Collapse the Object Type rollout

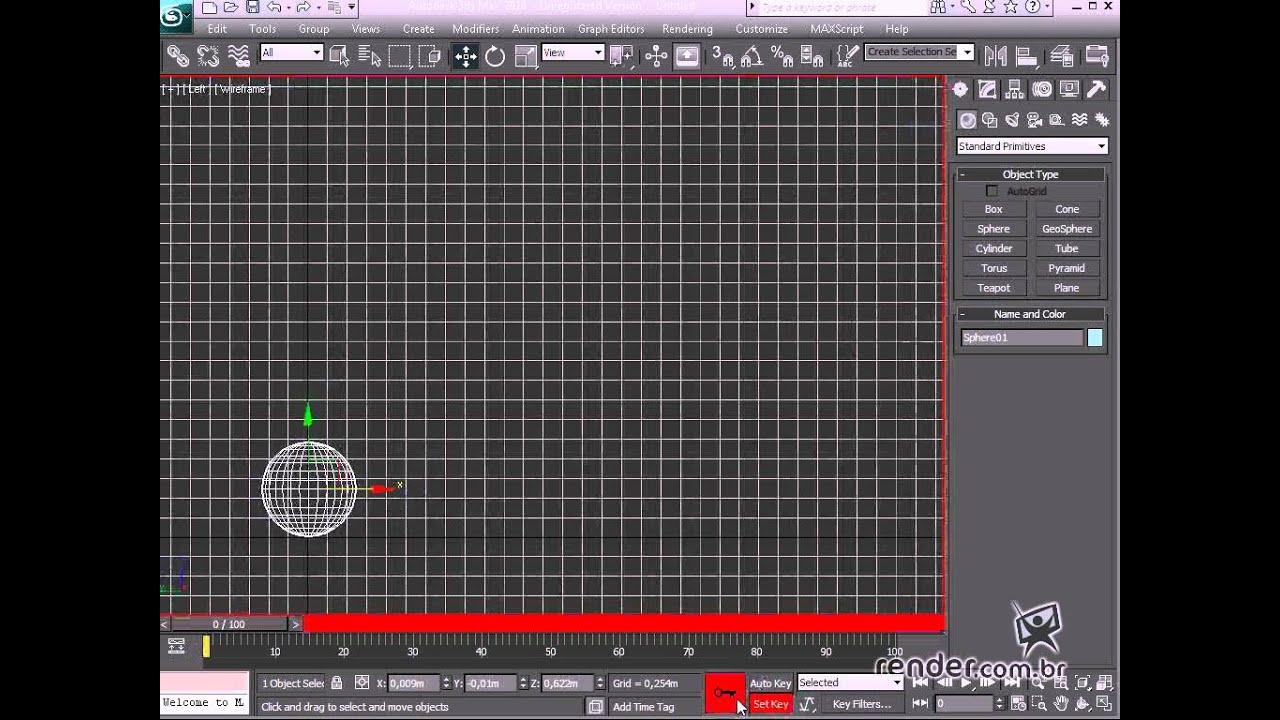click(x=1031, y=174)
